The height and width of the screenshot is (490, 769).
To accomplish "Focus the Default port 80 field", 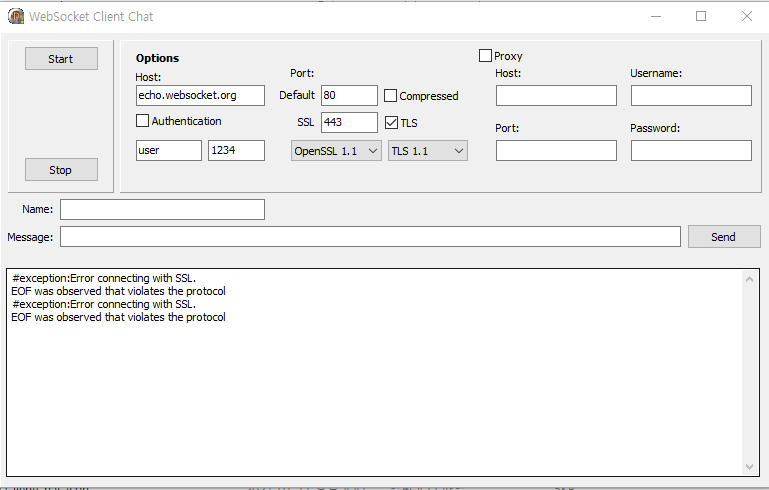I will [x=349, y=95].
